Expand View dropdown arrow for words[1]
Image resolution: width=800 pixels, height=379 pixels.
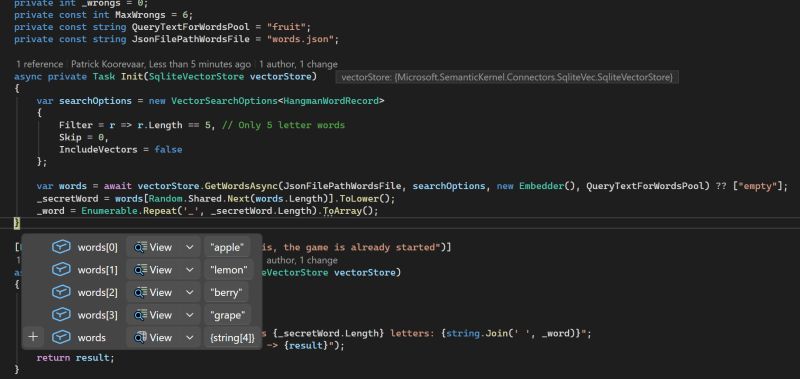pyautogui.click(x=189, y=270)
